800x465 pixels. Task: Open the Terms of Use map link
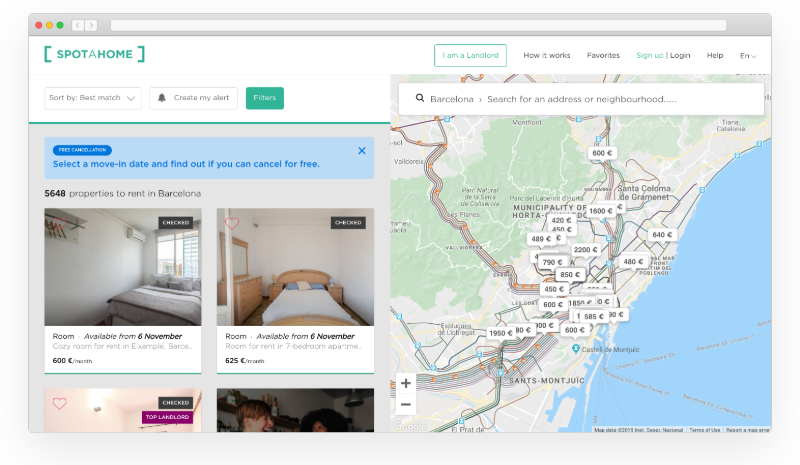(704, 430)
